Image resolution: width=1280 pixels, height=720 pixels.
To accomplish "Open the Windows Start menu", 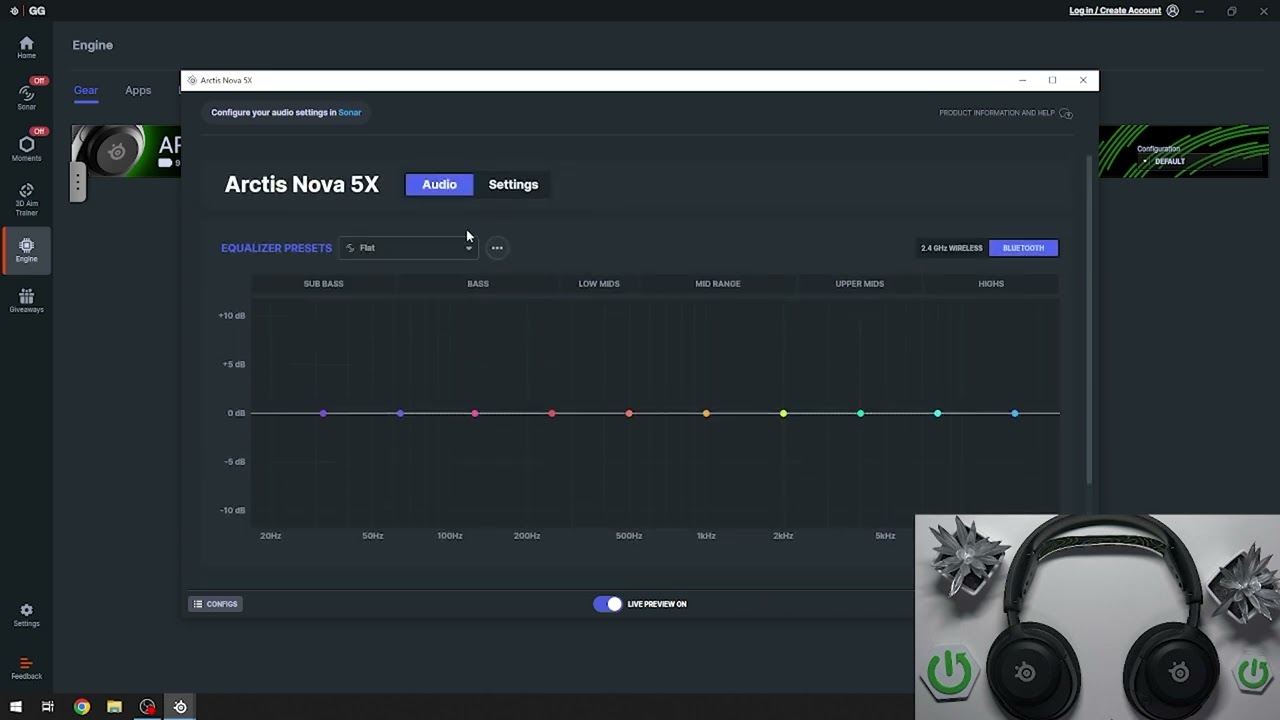I will tap(15, 707).
